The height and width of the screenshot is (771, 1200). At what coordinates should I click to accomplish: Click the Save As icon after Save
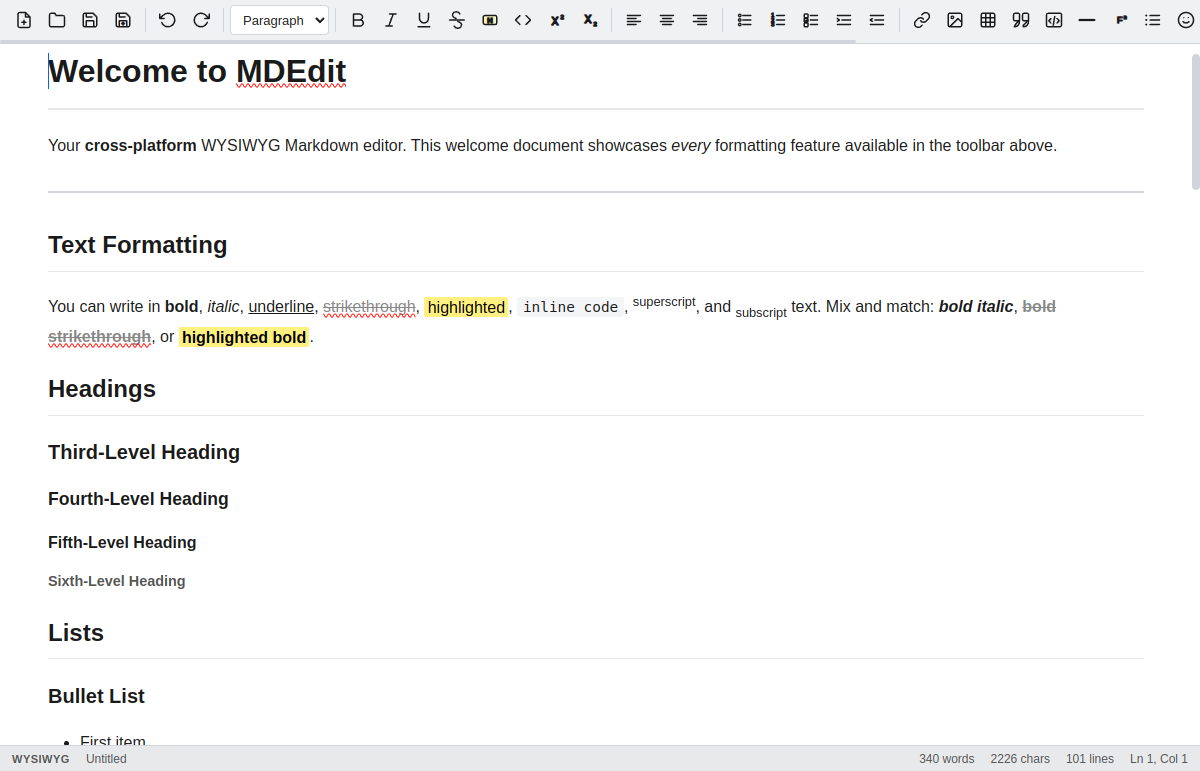click(x=123, y=20)
